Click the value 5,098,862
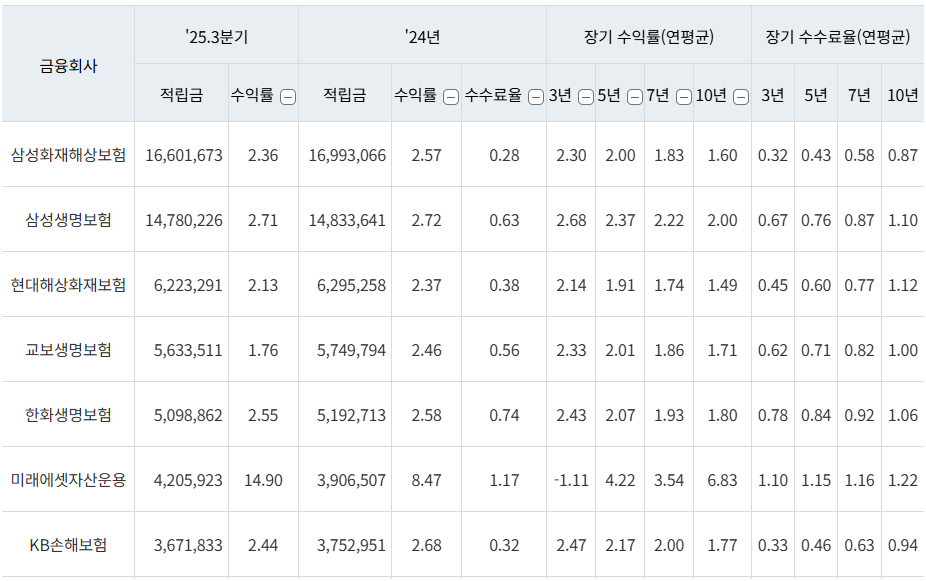926x581 pixels. pyautogui.click(x=188, y=415)
